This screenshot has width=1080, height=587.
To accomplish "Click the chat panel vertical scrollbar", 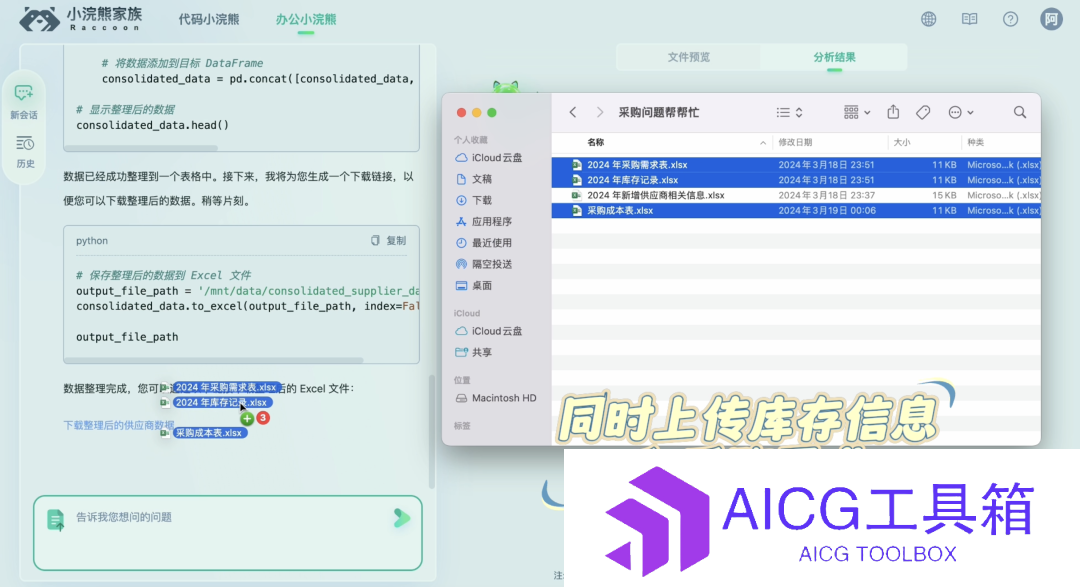I will pos(432,431).
